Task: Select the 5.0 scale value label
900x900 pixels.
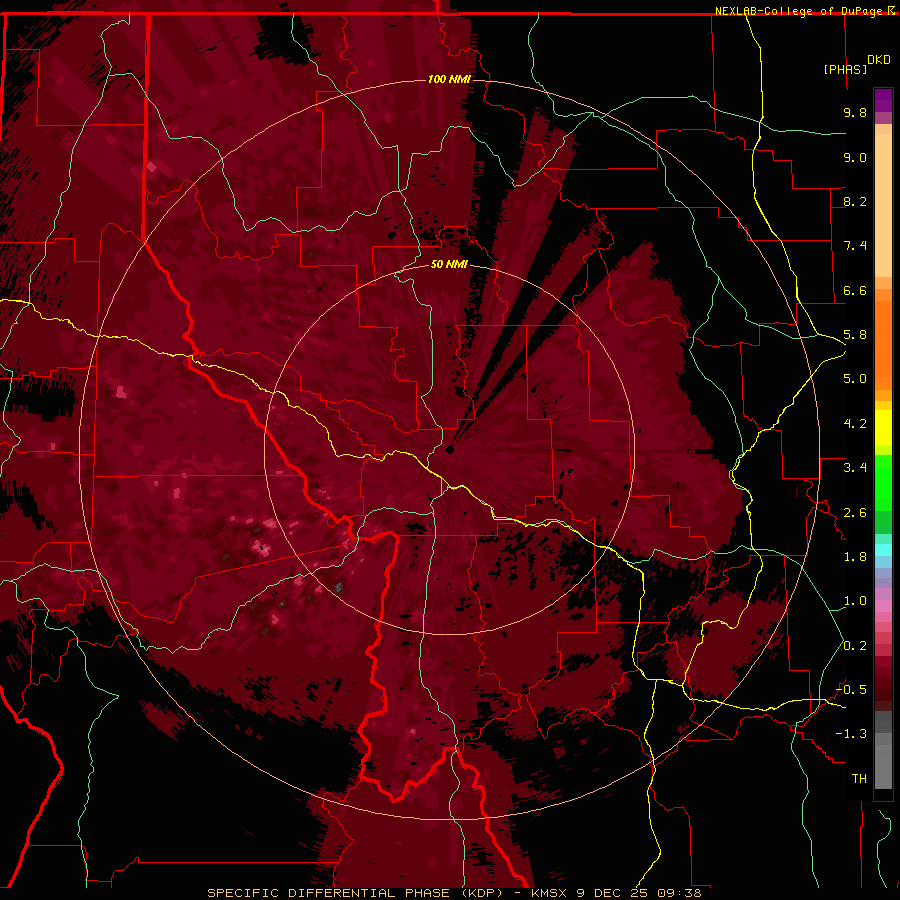Action: [855, 379]
